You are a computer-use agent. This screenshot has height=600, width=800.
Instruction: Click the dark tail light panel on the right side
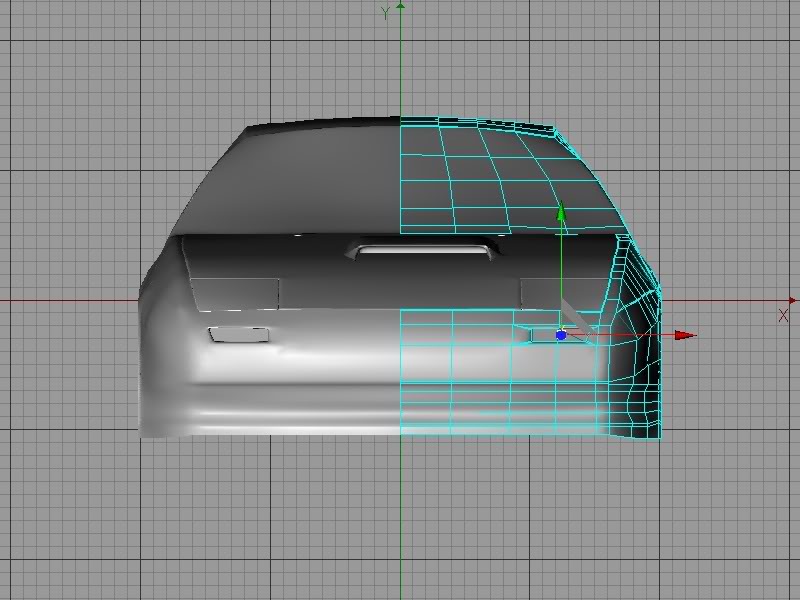pos(540,292)
